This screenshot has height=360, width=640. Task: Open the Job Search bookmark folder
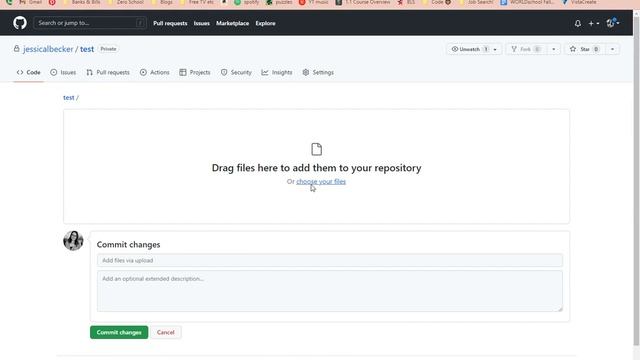pos(477,2)
